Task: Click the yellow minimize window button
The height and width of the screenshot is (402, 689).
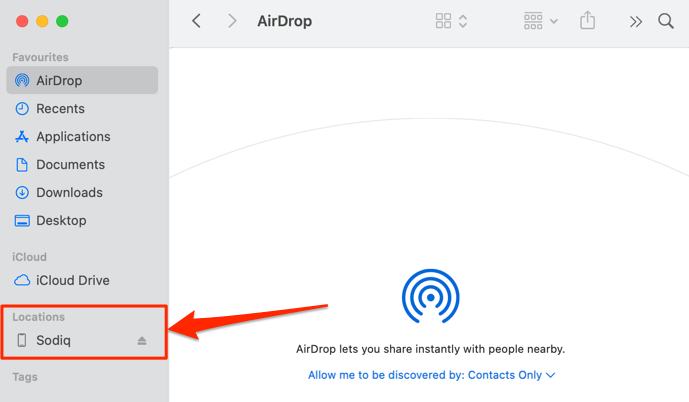Action: point(42,21)
